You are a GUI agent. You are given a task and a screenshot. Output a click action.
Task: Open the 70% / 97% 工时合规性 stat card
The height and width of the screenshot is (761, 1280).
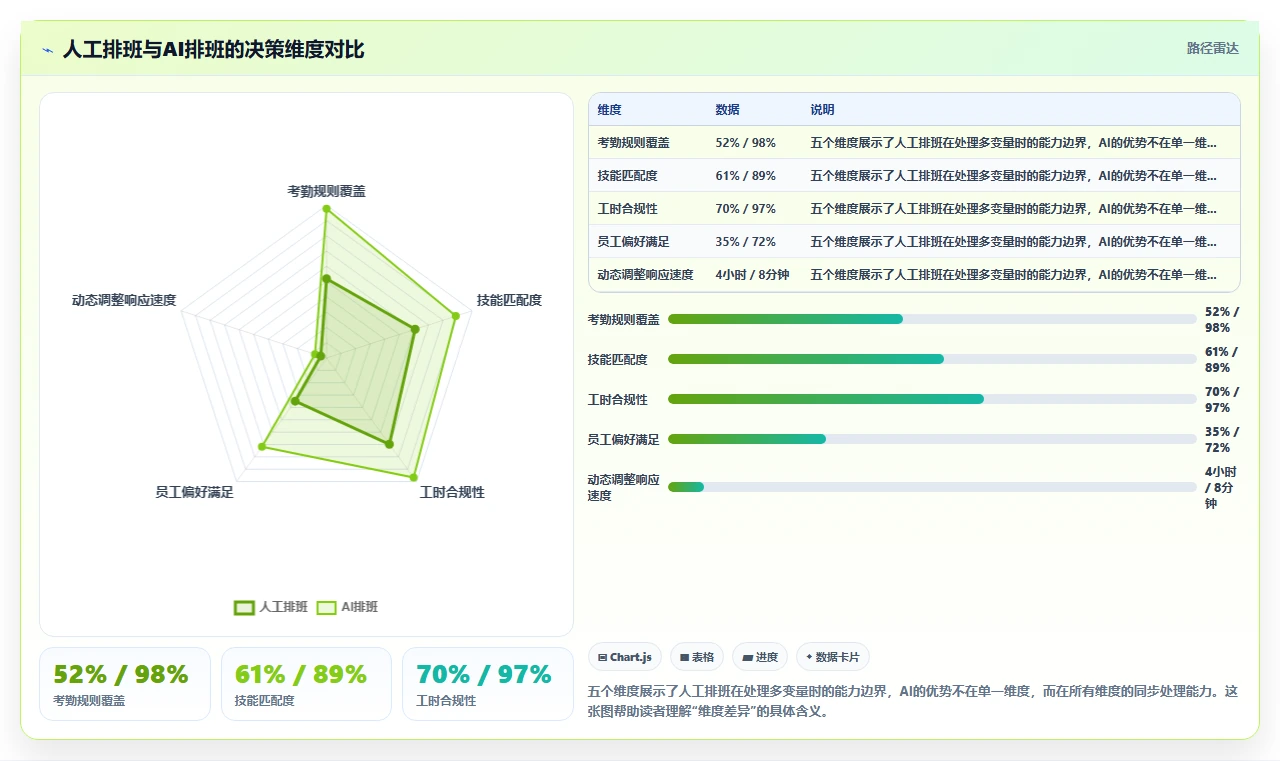point(488,684)
